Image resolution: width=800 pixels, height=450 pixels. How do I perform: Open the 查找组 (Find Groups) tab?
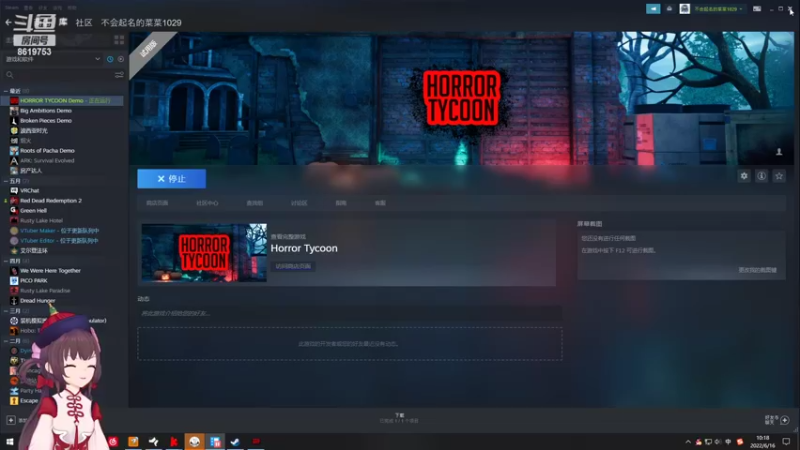(255, 203)
